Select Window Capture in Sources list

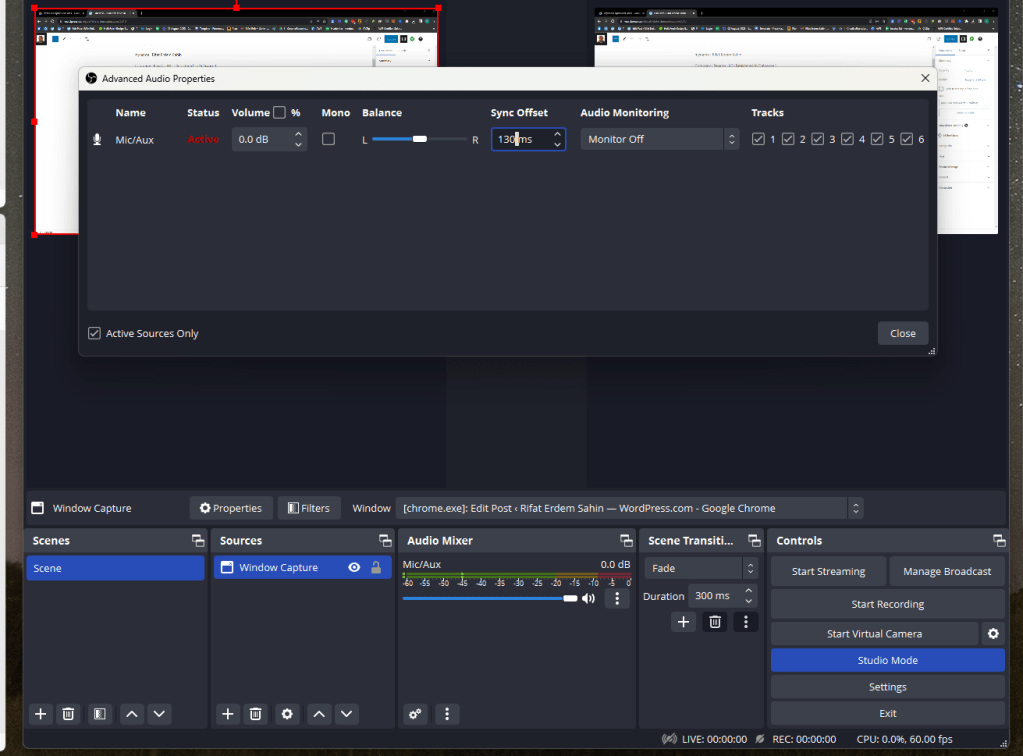[x=303, y=567]
